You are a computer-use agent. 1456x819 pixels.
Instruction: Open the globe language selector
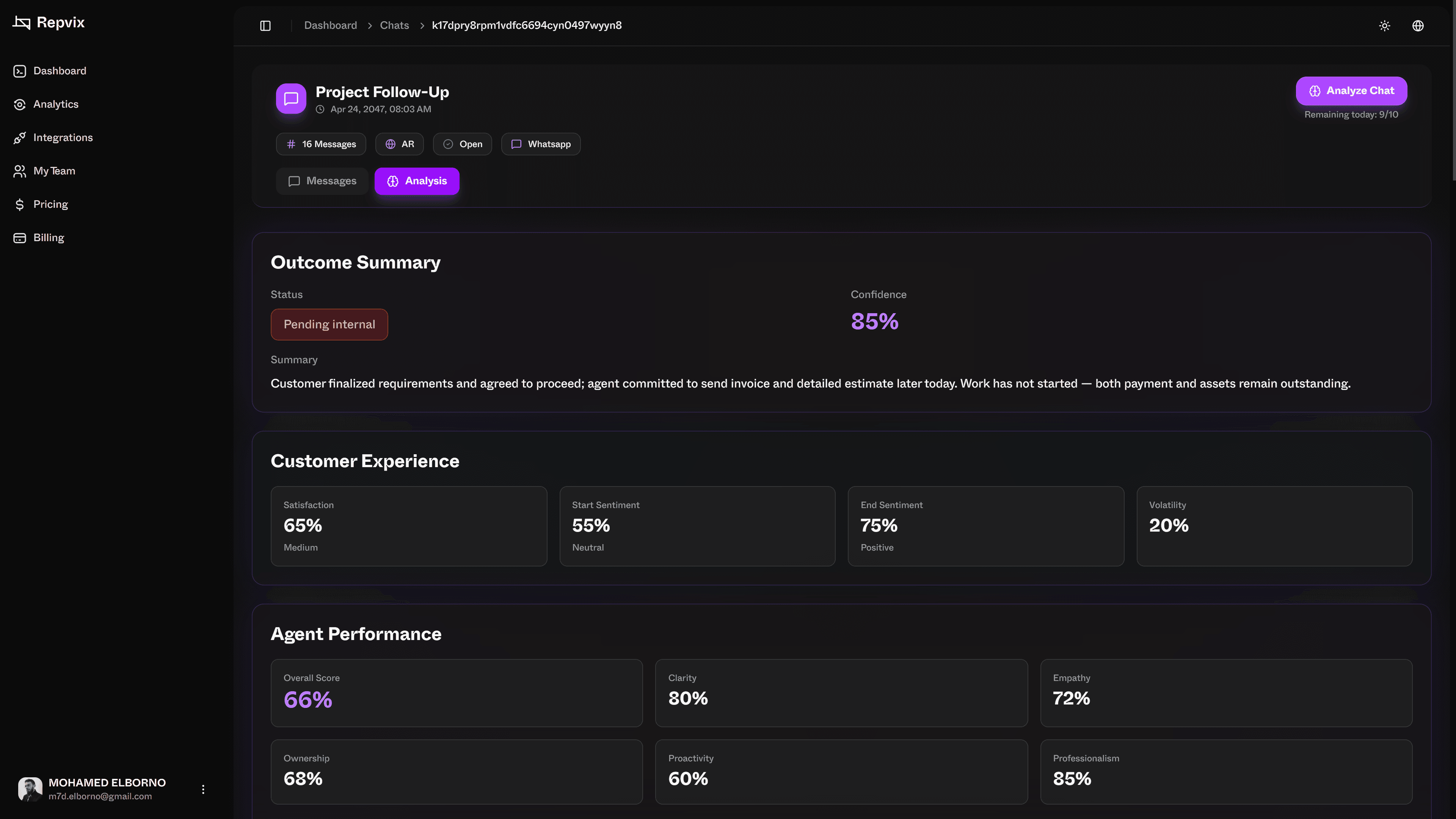pyautogui.click(x=1418, y=25)
